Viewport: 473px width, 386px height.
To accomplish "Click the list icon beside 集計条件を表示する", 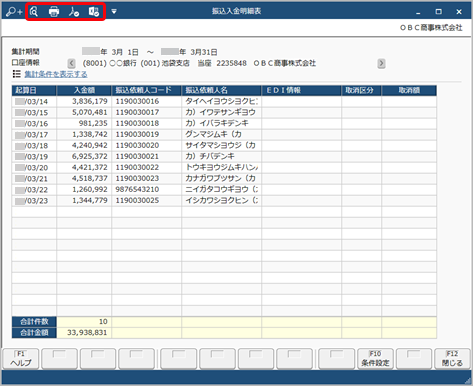I will coord(17,74).
